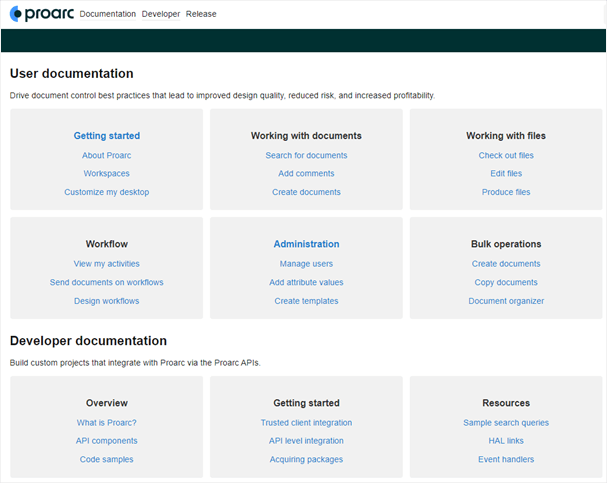Viewport: 607px width, 483px height.
Task: Open the Add comments link
Action: (x=306, y=173)
